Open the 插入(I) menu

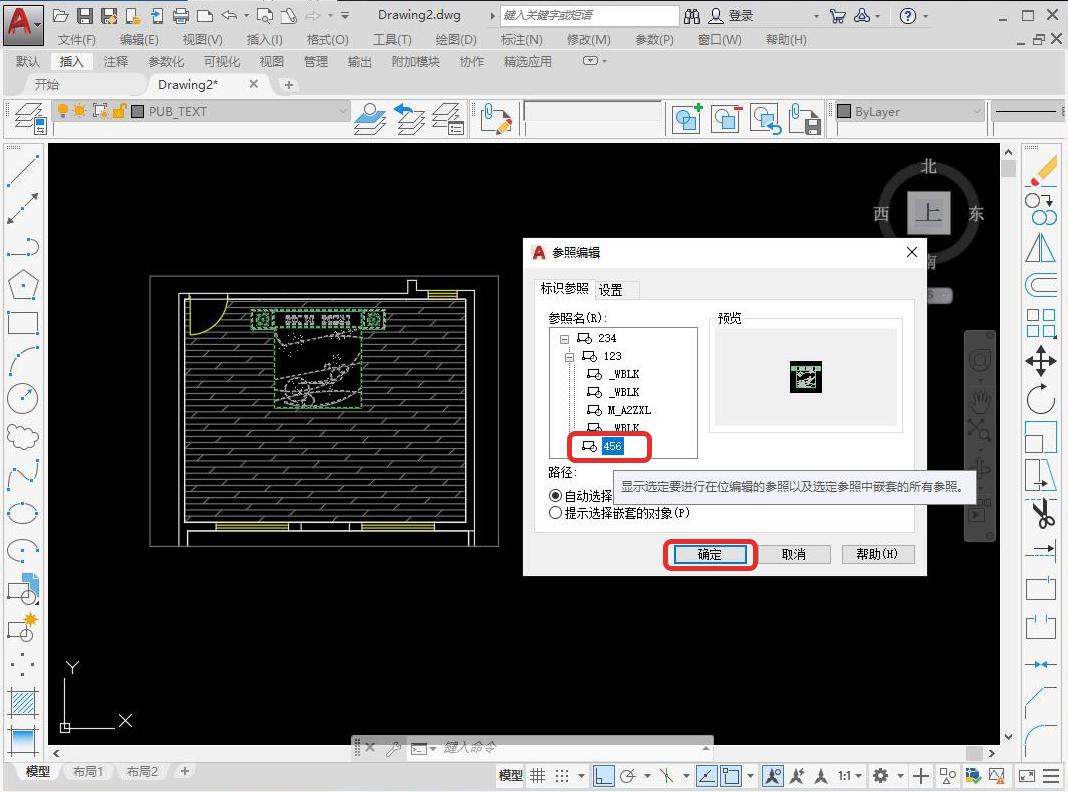(x=262, y=40)
